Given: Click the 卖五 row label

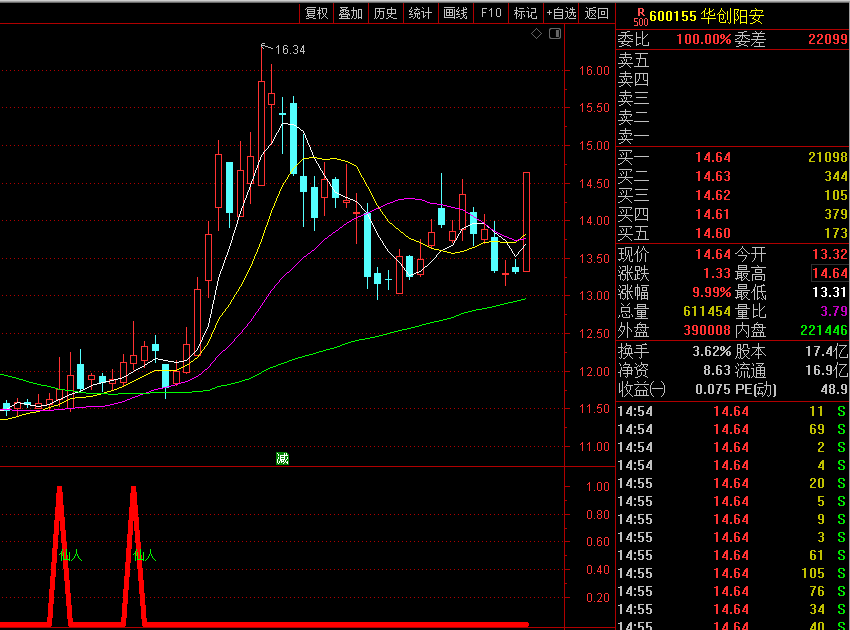Looking at the screenshot, I should pyautogui.click(x=633, y=60).
